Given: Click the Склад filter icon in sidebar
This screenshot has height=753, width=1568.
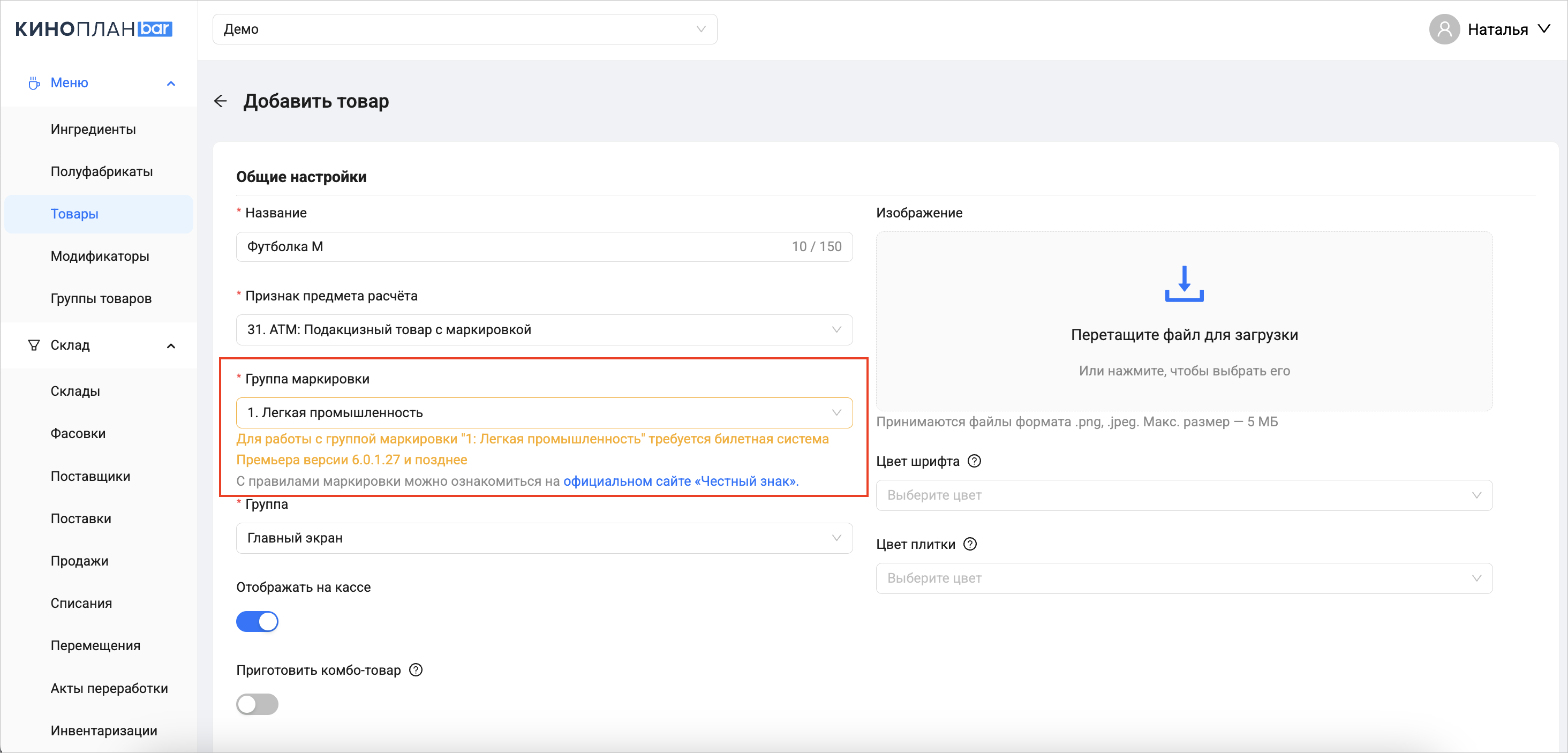Looking at the screenshot, I should [34, 345].
